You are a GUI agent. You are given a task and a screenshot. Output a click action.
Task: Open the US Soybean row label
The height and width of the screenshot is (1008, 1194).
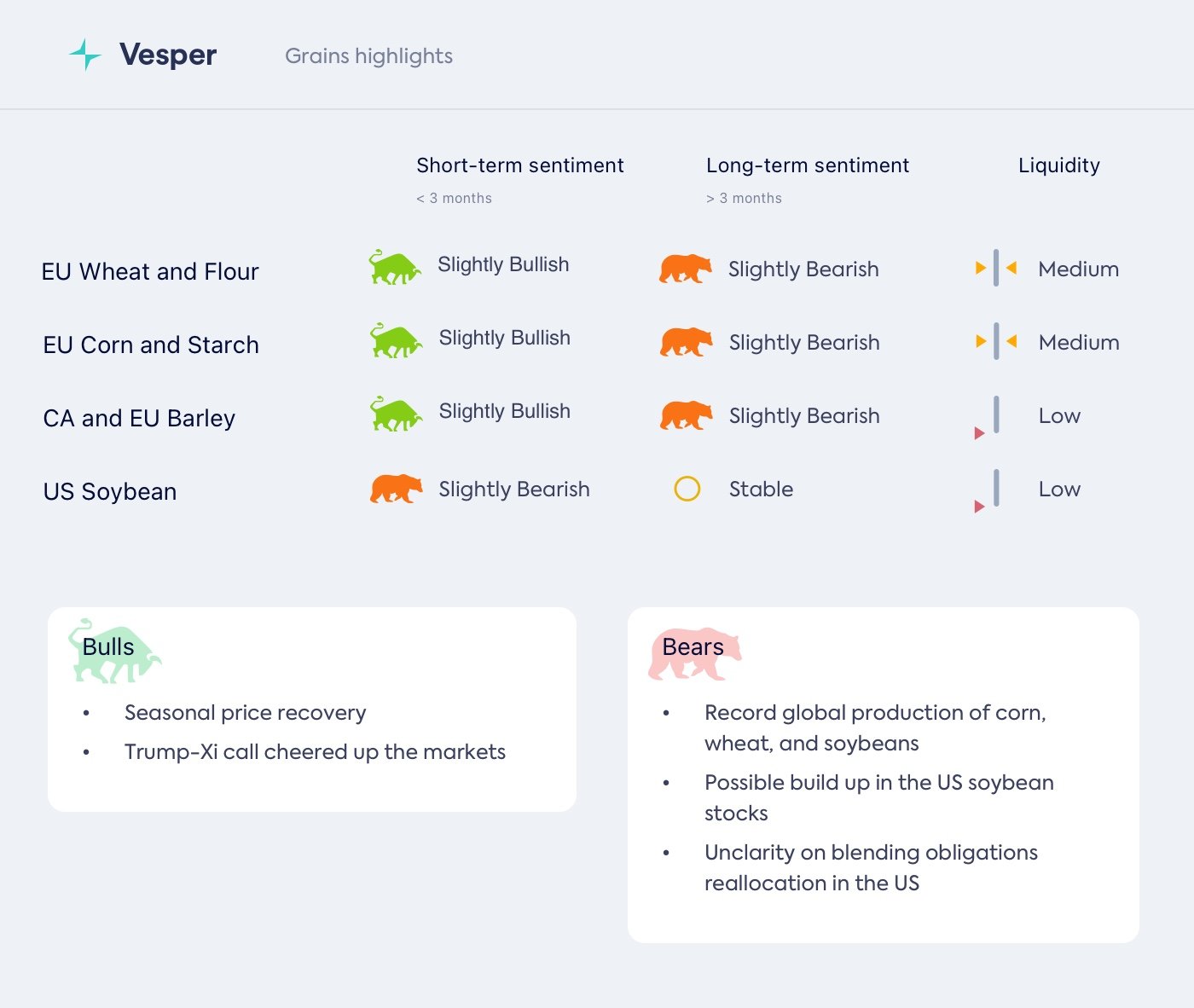(110, 491)
